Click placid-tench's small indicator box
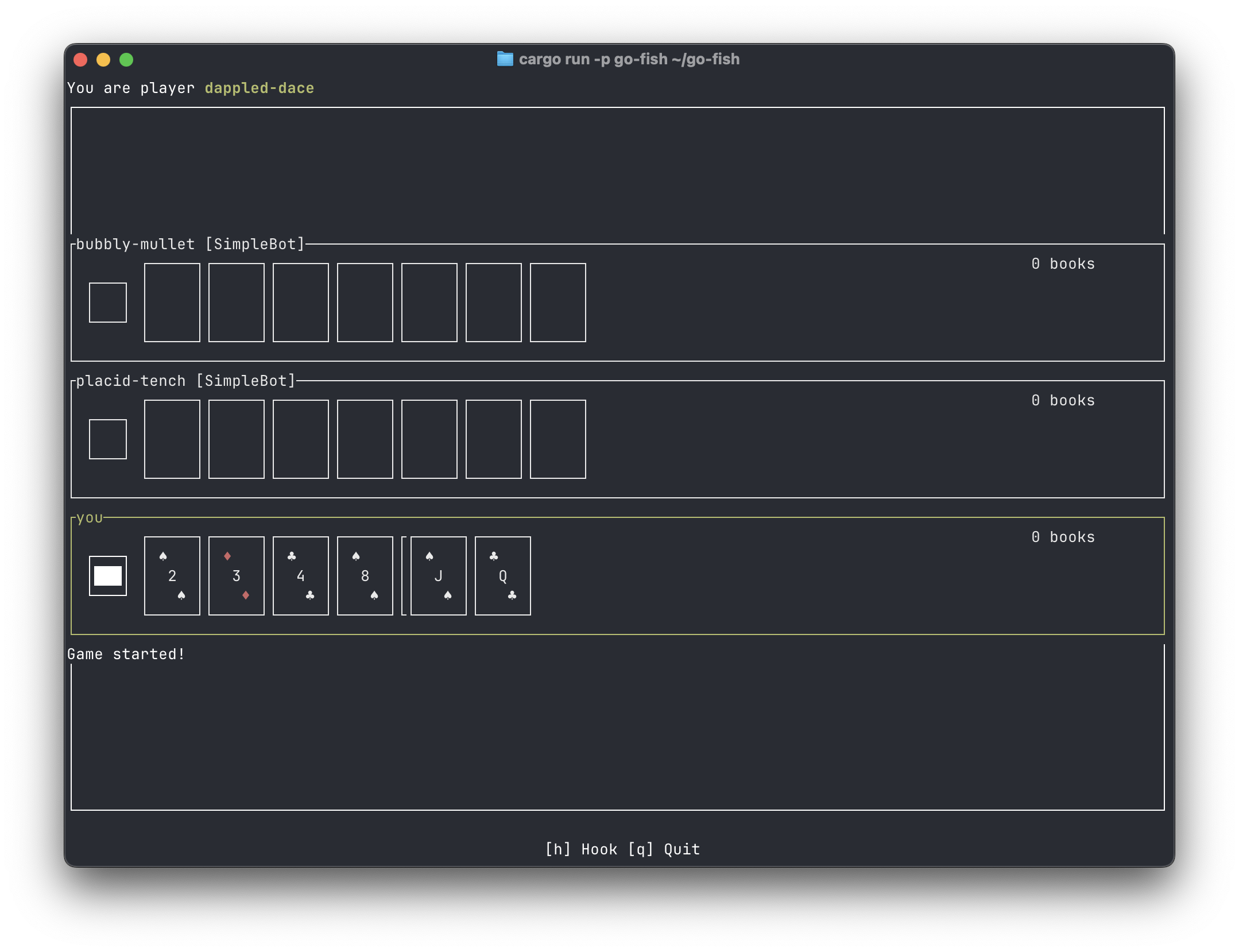This screenshot has height=952, width=1239. [108, 439]
